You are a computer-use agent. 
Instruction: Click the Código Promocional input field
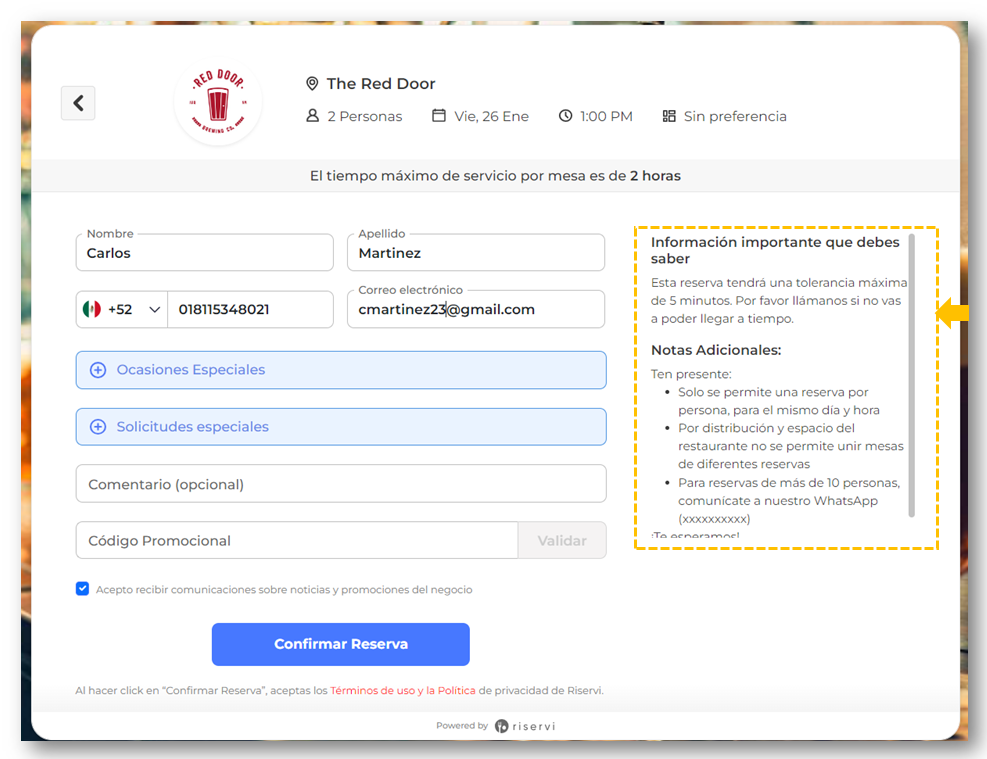(297, 540)
